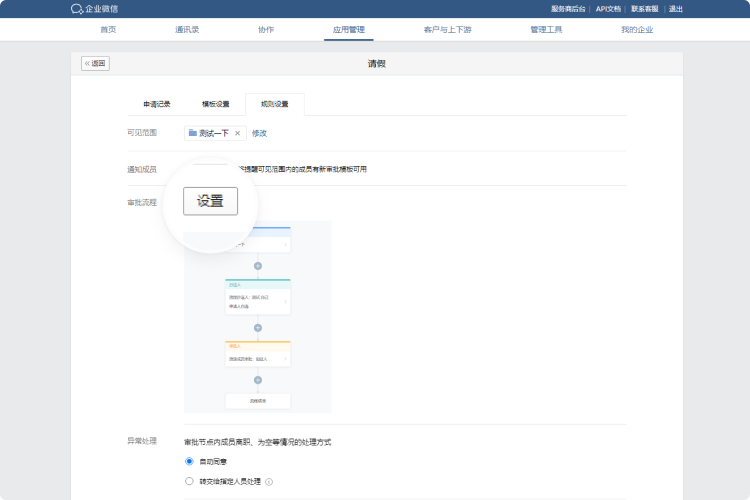
Task: Click the 修改 link for visible range
Action: [x=259, y=133]
